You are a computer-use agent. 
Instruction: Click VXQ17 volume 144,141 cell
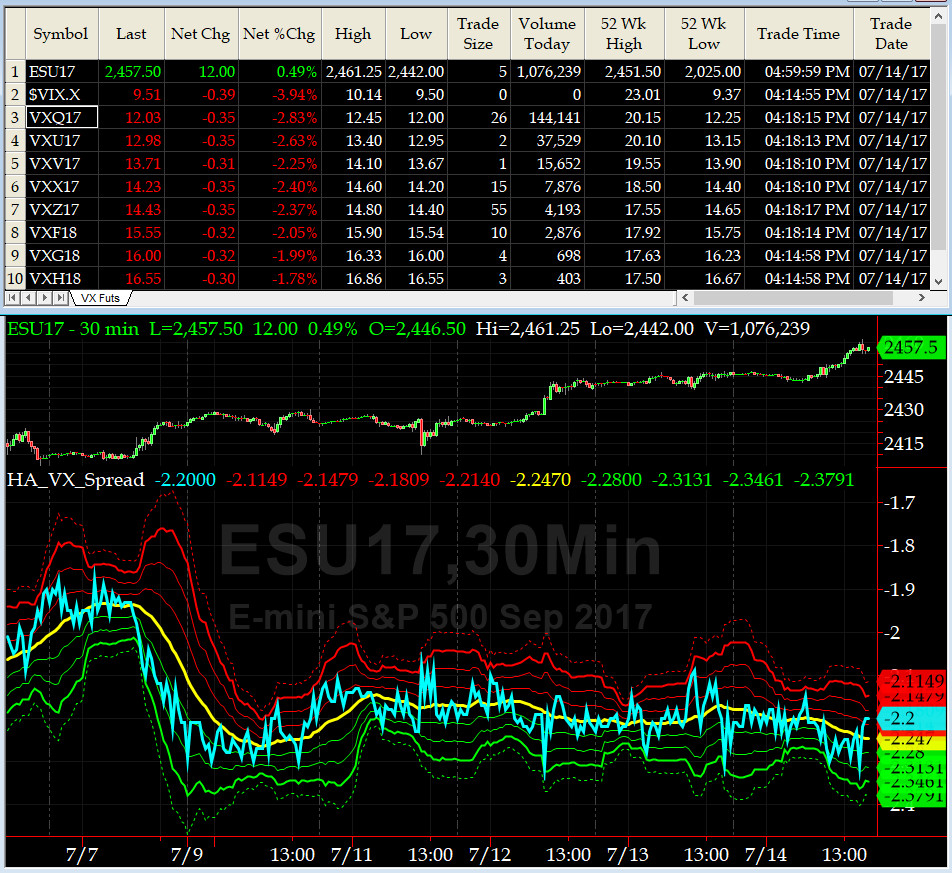click(548, 118)
